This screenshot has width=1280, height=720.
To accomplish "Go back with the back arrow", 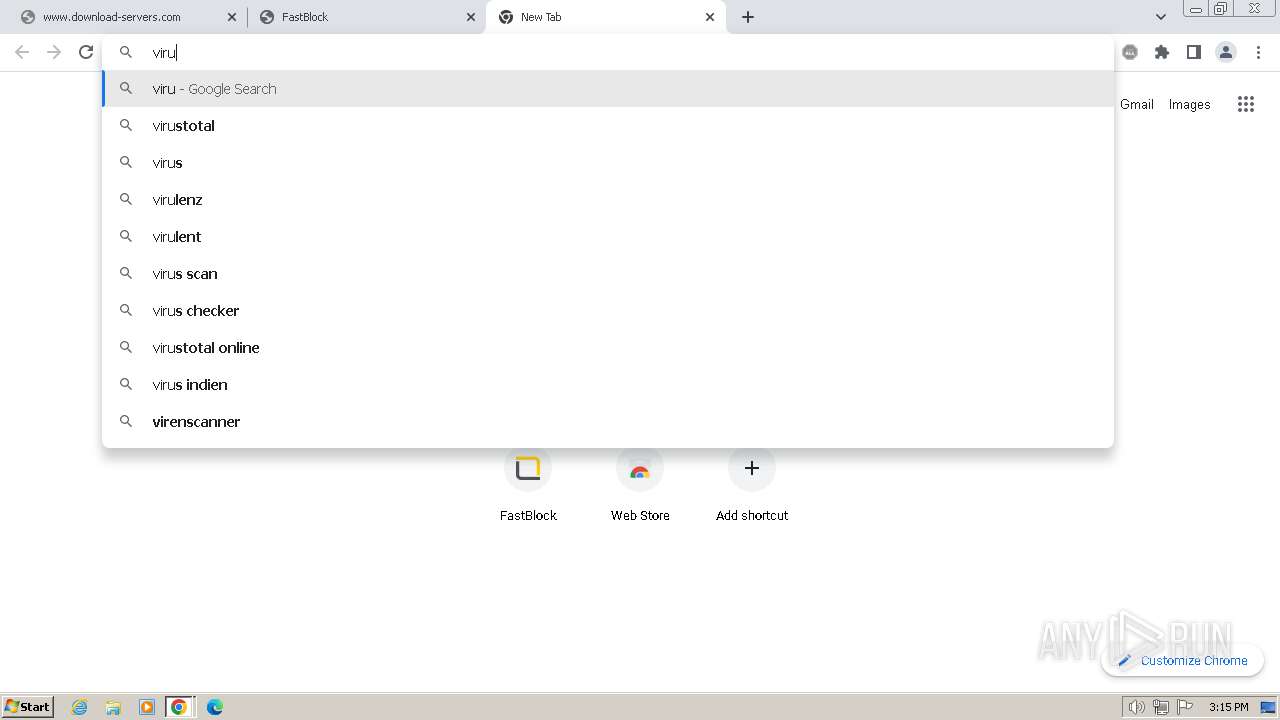I will [x=22, y=52].
